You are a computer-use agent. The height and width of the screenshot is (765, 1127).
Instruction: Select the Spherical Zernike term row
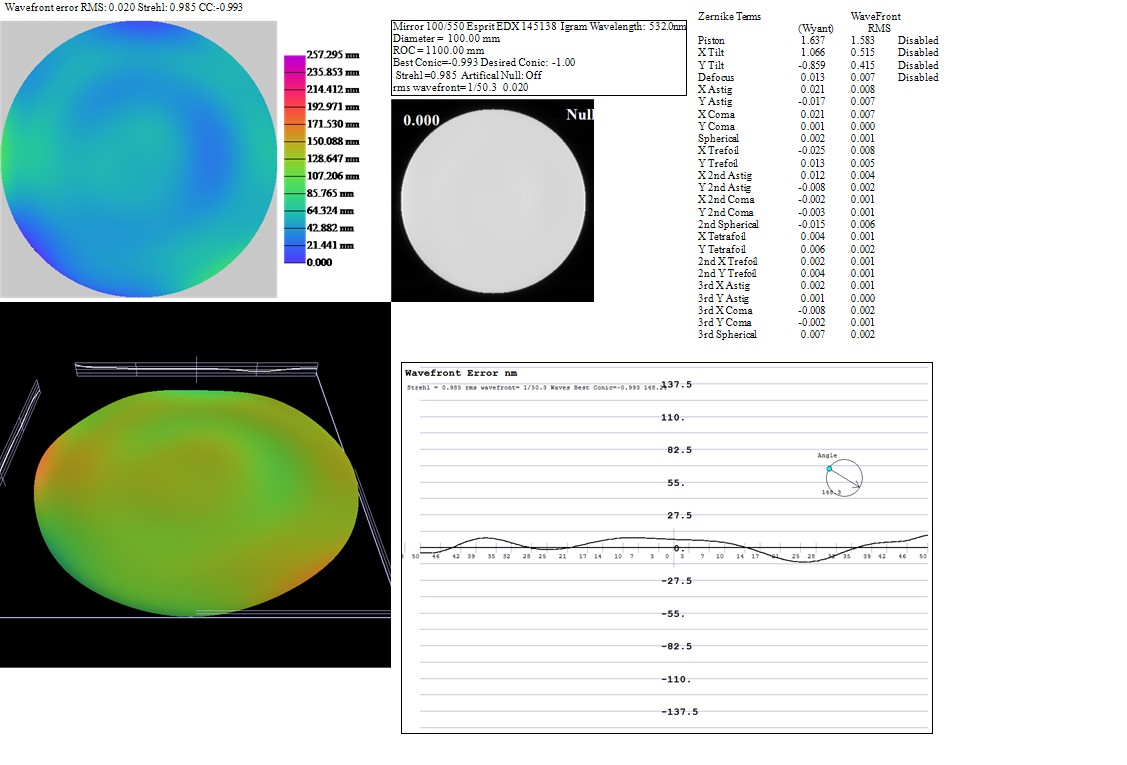718,139
